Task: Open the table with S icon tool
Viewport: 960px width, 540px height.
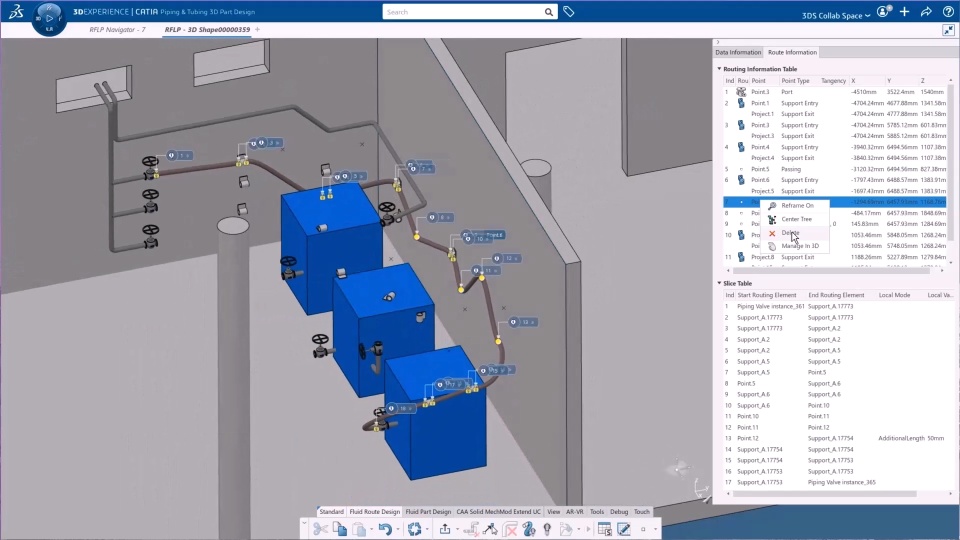Action: [604, 529]
